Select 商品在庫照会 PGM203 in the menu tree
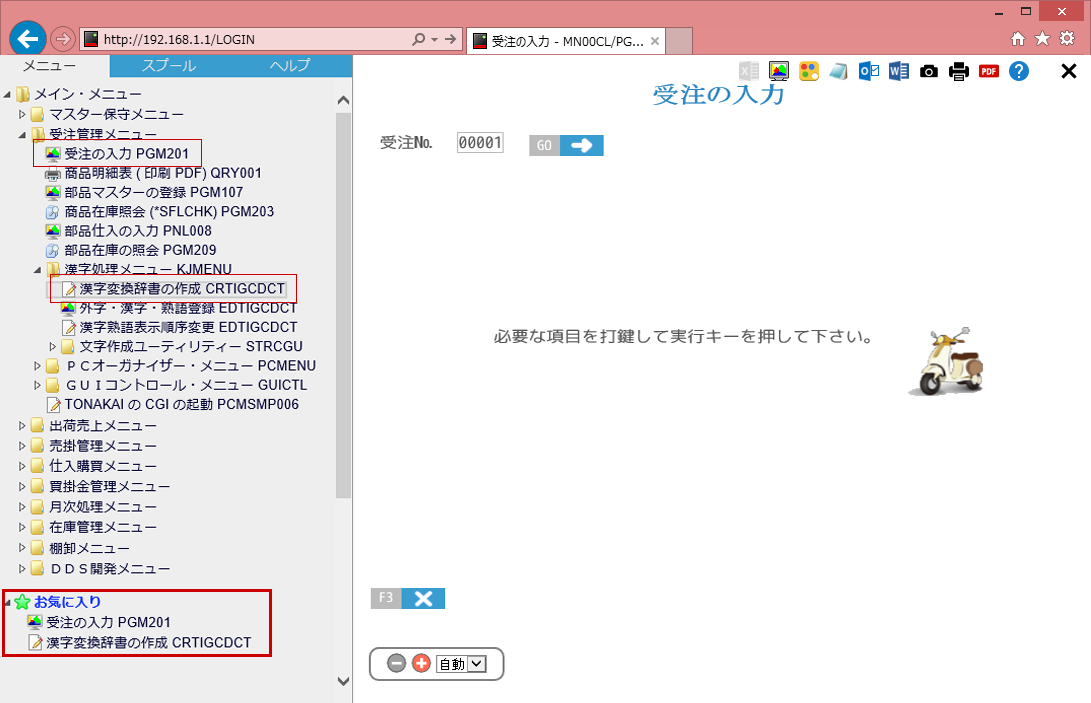 coord(168,211)
